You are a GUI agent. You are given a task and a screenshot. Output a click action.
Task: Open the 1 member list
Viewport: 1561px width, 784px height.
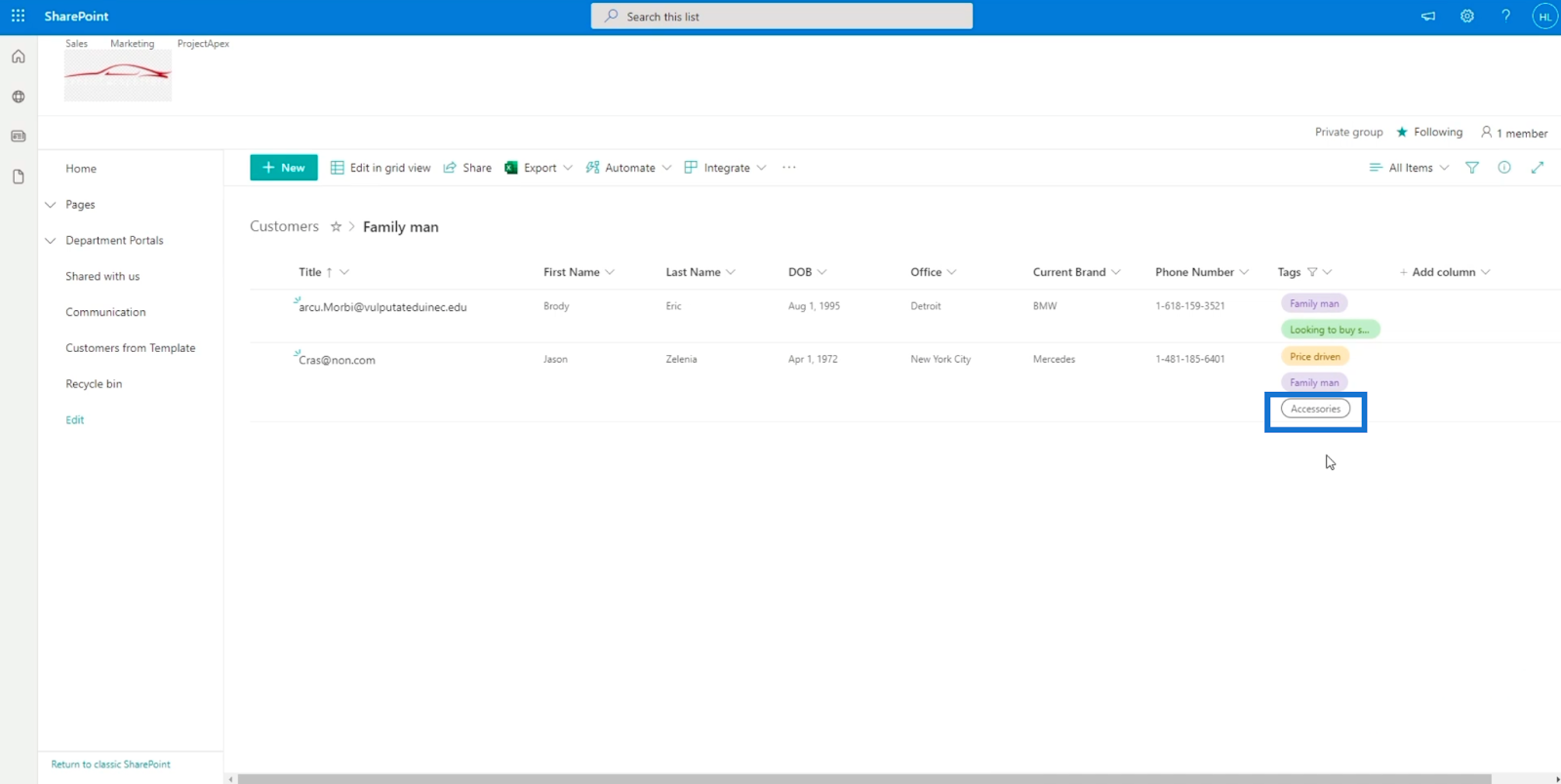point(1514,133)
